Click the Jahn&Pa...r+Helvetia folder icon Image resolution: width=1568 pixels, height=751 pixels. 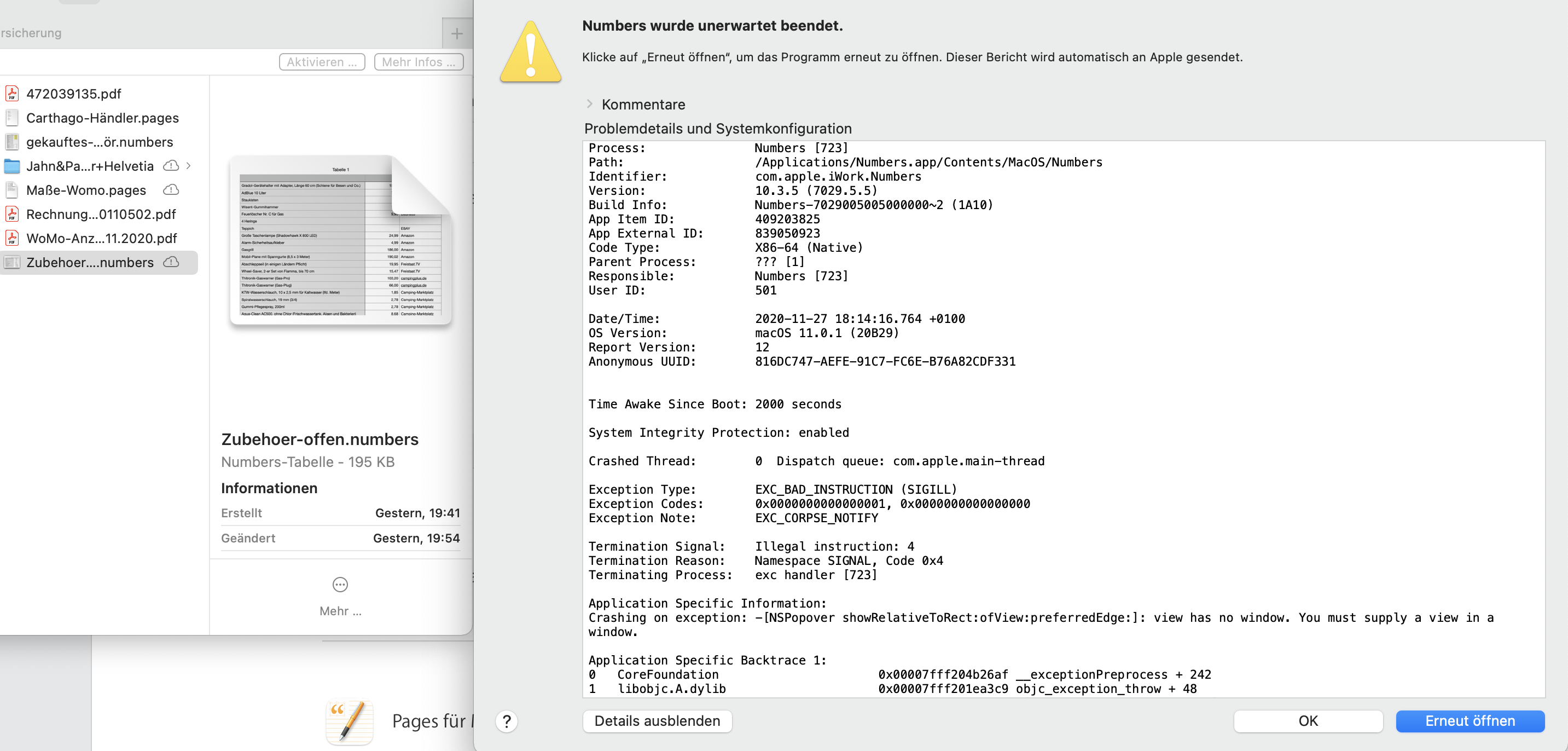(x=11, y=166)
